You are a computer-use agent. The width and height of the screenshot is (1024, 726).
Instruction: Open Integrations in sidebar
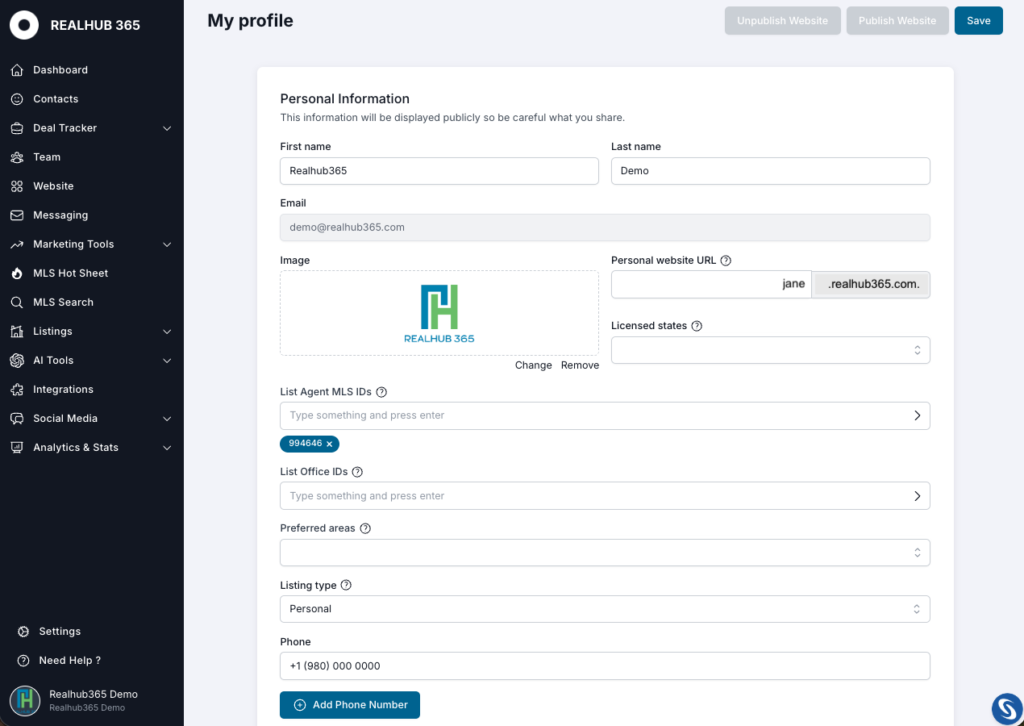63,390
